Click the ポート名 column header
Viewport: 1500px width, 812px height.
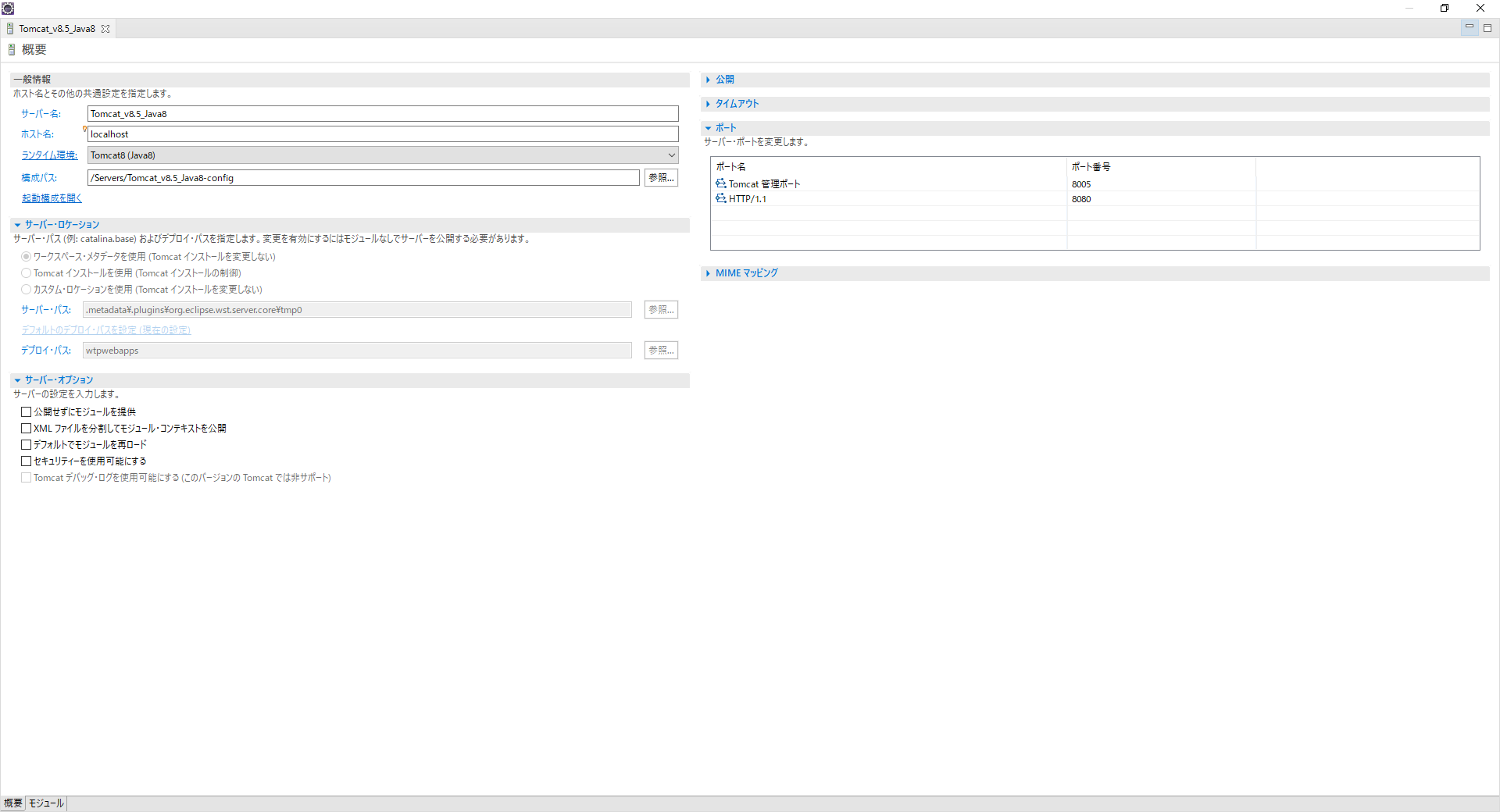[x=889, y=167]
